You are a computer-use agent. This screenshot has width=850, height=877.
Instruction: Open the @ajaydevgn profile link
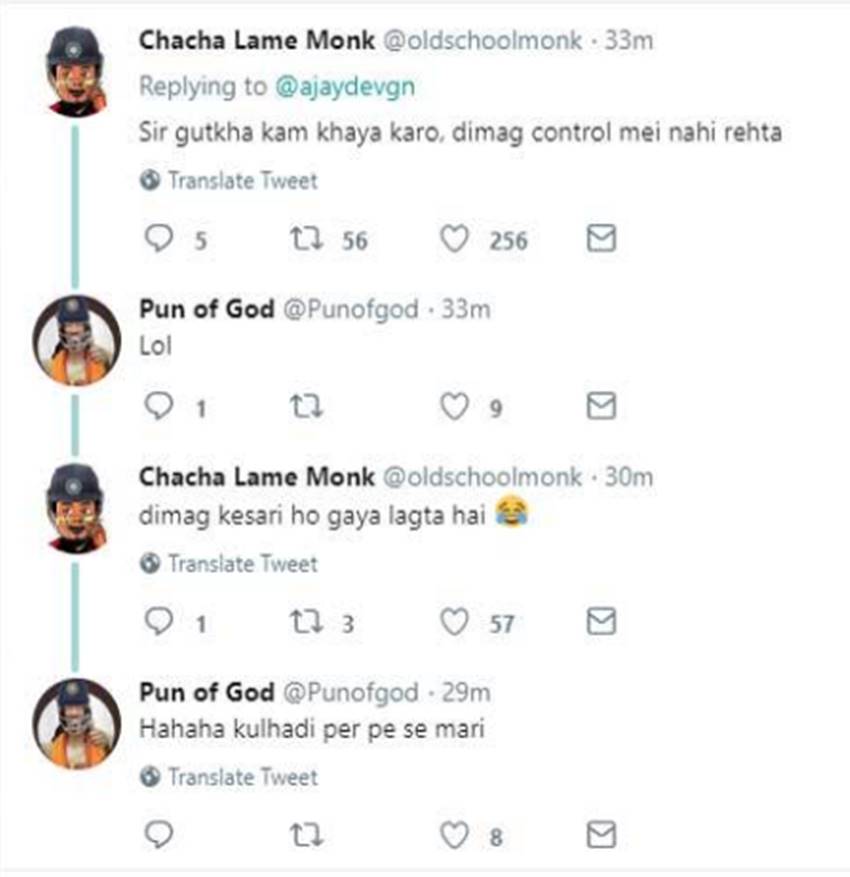click(344, 87)
